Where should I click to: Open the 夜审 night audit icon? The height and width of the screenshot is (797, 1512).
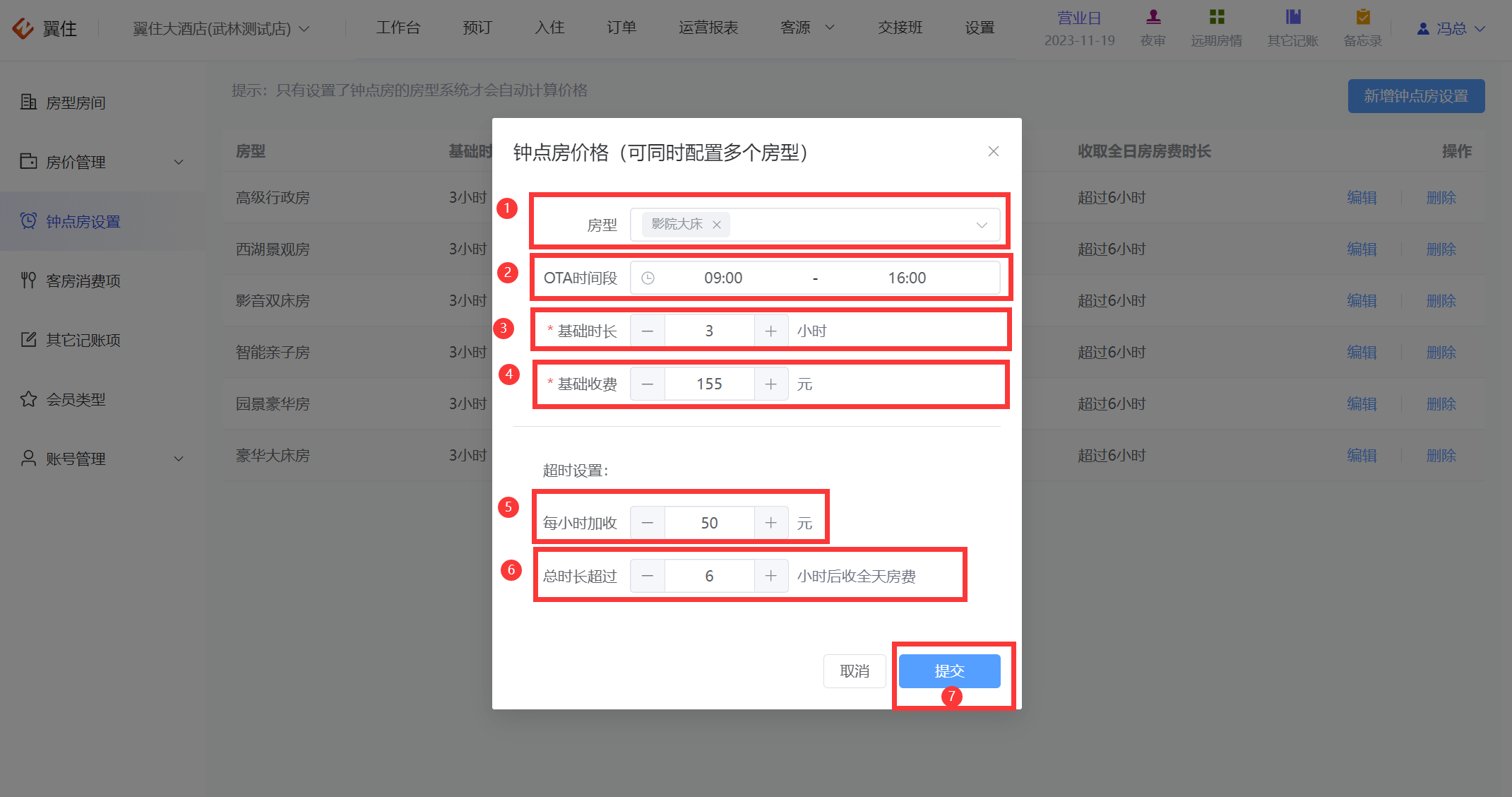pos(1153,16)
